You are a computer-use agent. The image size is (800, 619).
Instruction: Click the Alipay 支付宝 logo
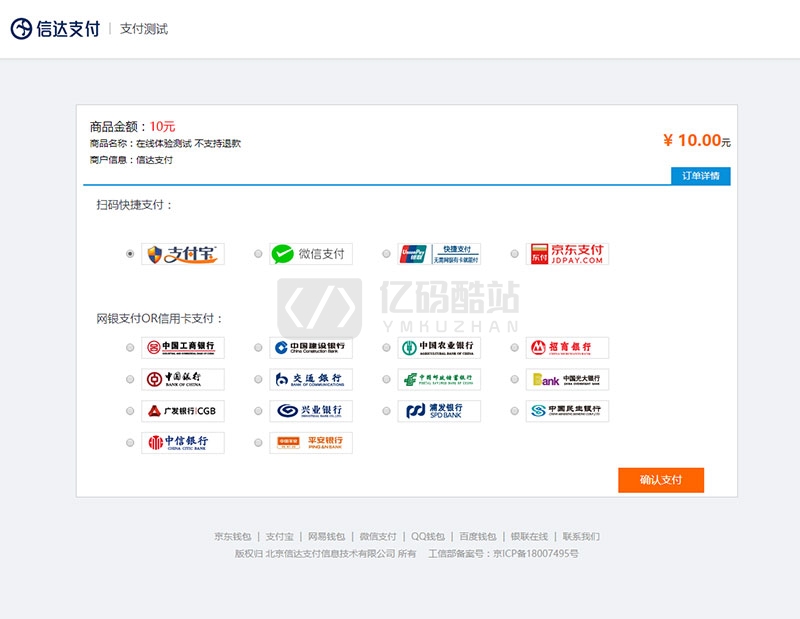183,254
